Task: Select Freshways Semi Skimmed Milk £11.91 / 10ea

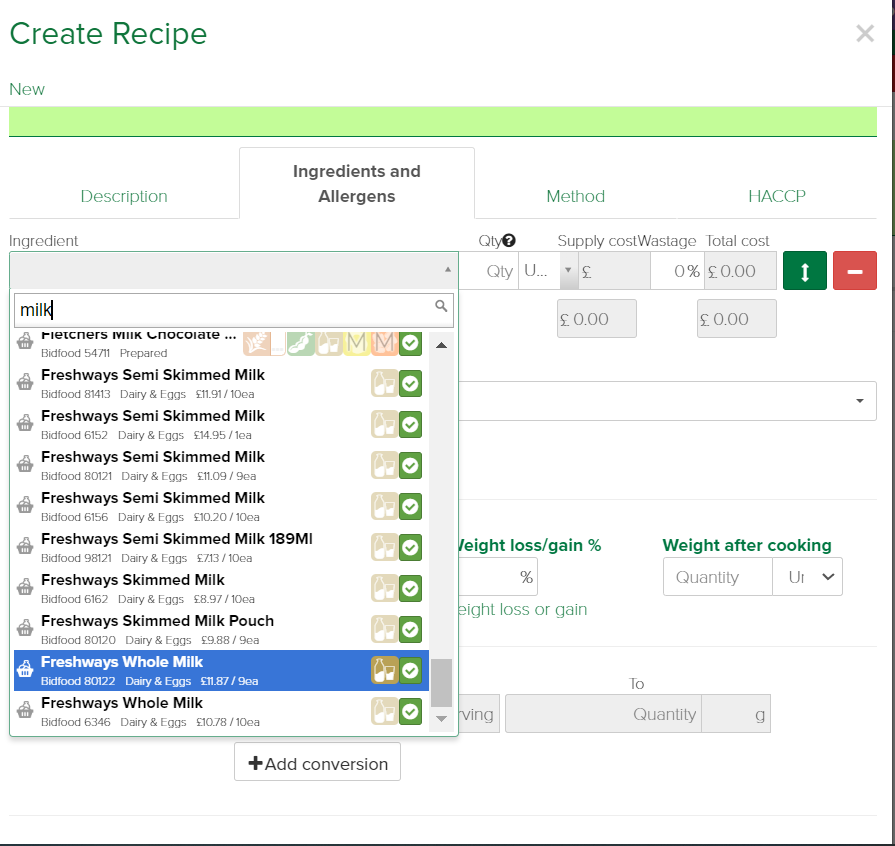Action: [221, 383]
